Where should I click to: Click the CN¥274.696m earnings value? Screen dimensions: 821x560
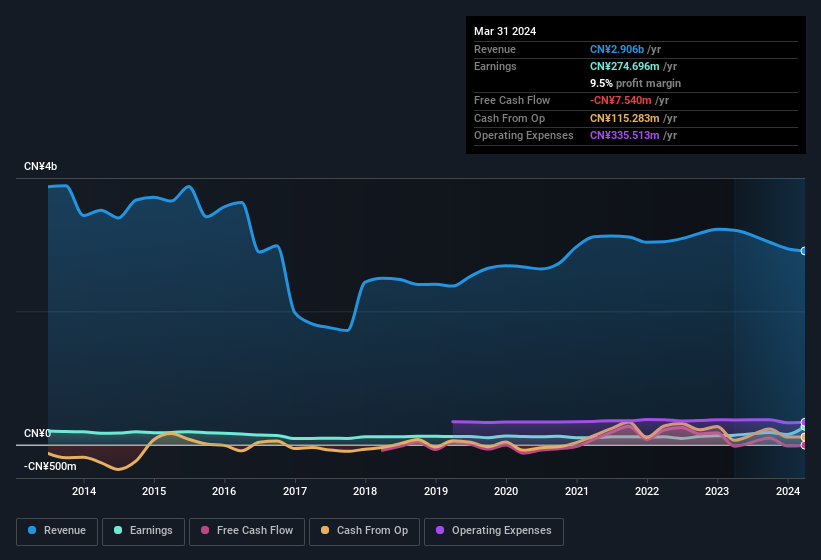click(x=625, y=66)
